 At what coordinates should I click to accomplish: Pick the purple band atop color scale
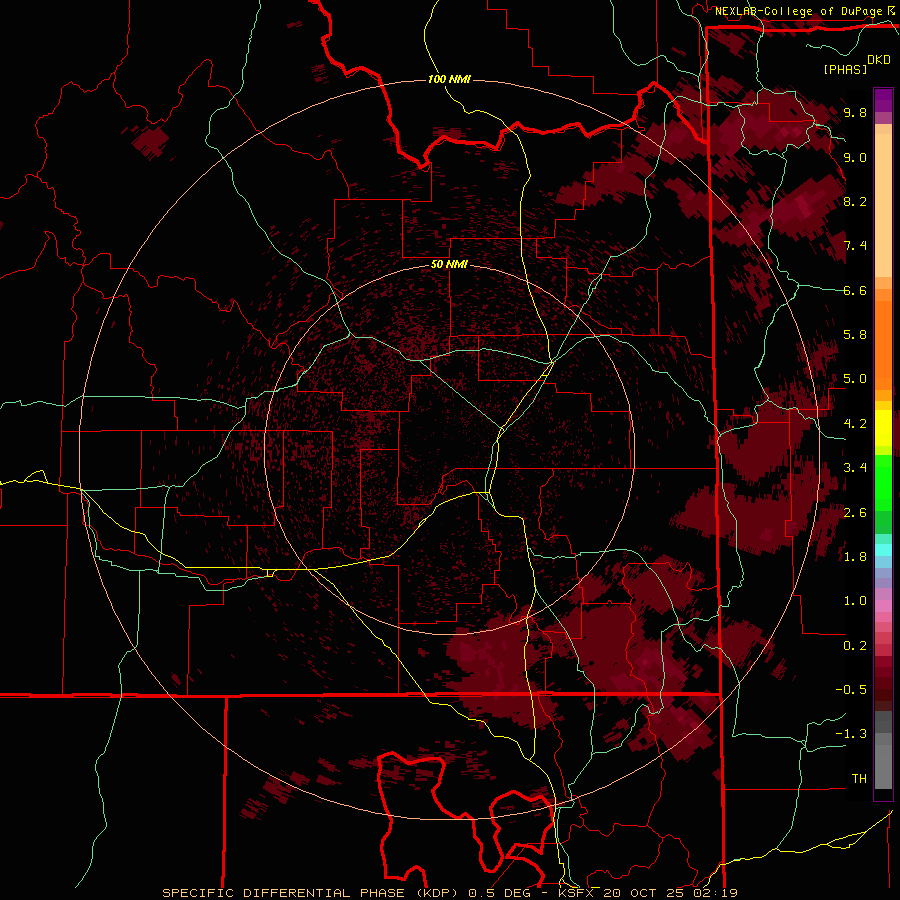pos(883,100)
